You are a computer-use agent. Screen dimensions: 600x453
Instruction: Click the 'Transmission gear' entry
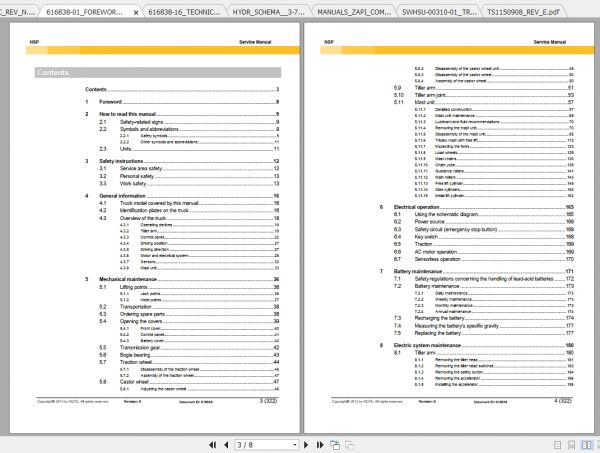(x=140, y=348)
